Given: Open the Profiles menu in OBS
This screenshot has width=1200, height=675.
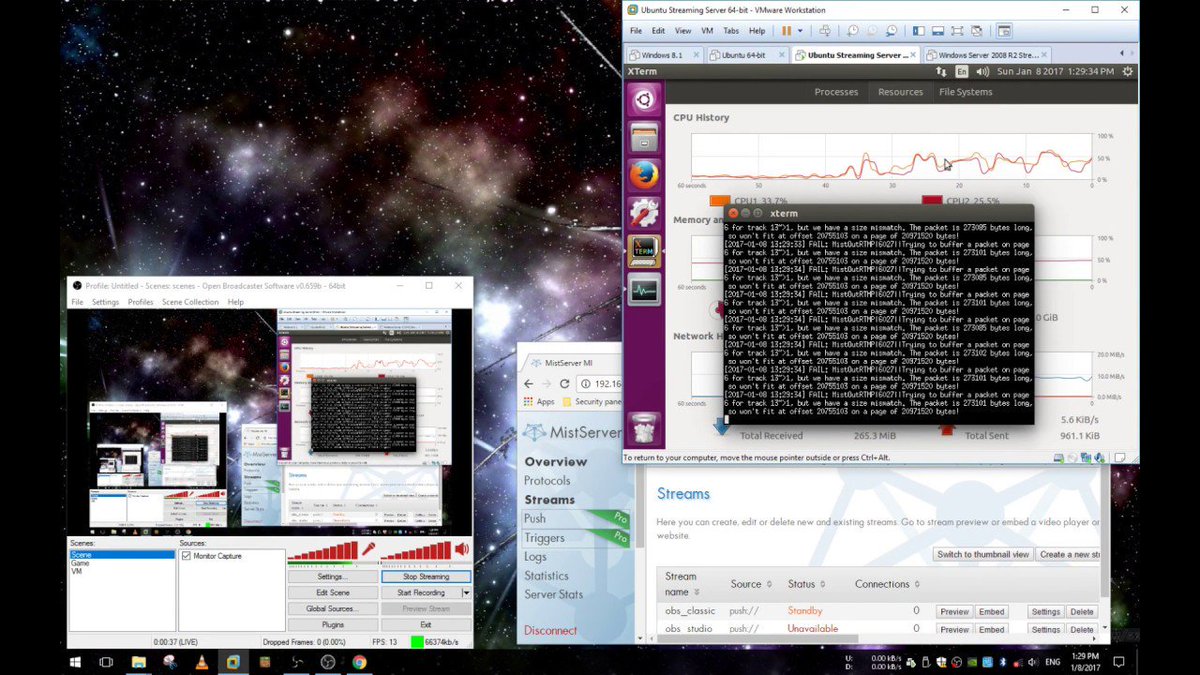Looking at the screenshot, I should (x=140, y=302).
